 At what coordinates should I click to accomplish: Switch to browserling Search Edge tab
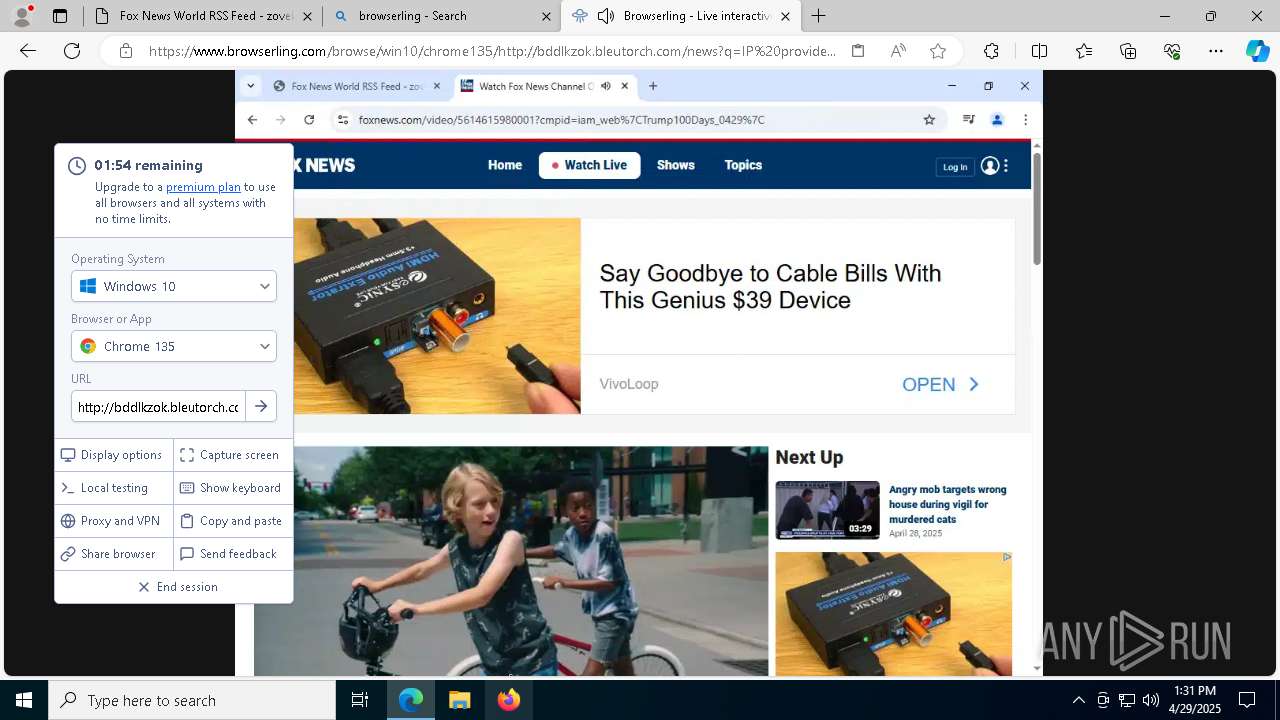pos(441,16)
